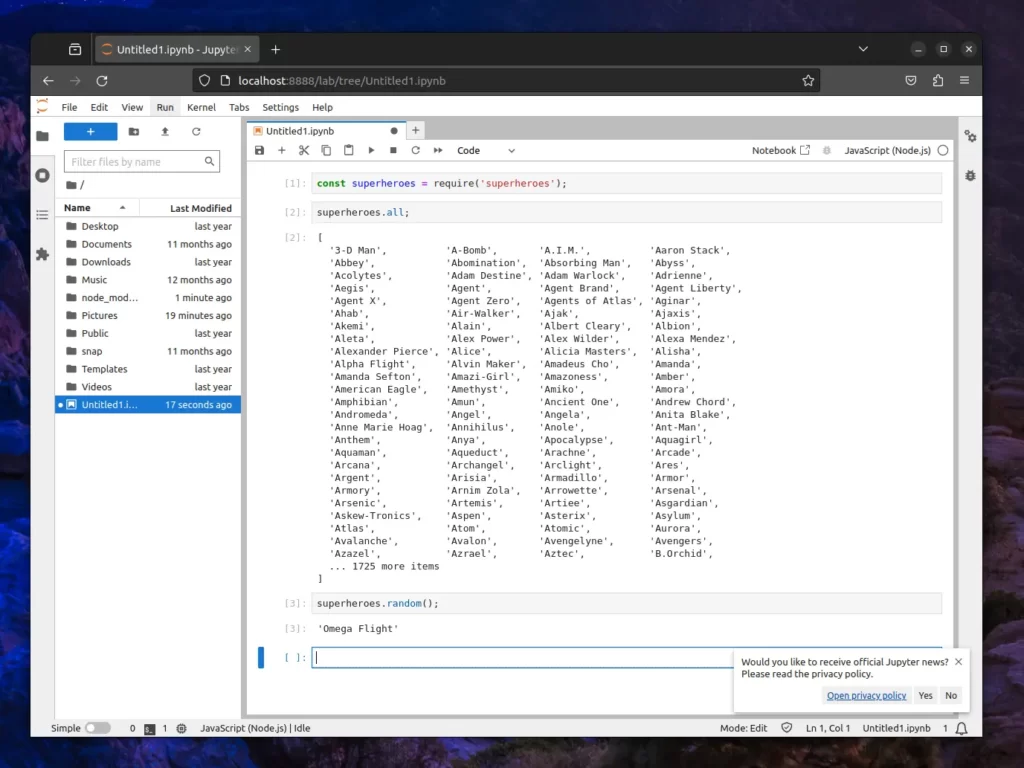Click the terminals count icon in status bar
The height and width of the screenshot is (768, 1024).
click(x=150, y=728)
